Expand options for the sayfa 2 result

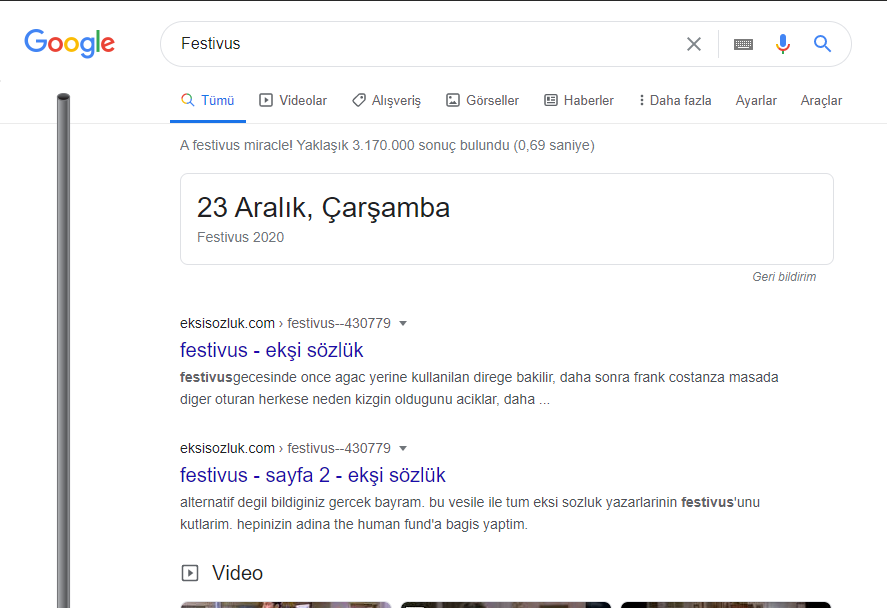coord(403,448)
